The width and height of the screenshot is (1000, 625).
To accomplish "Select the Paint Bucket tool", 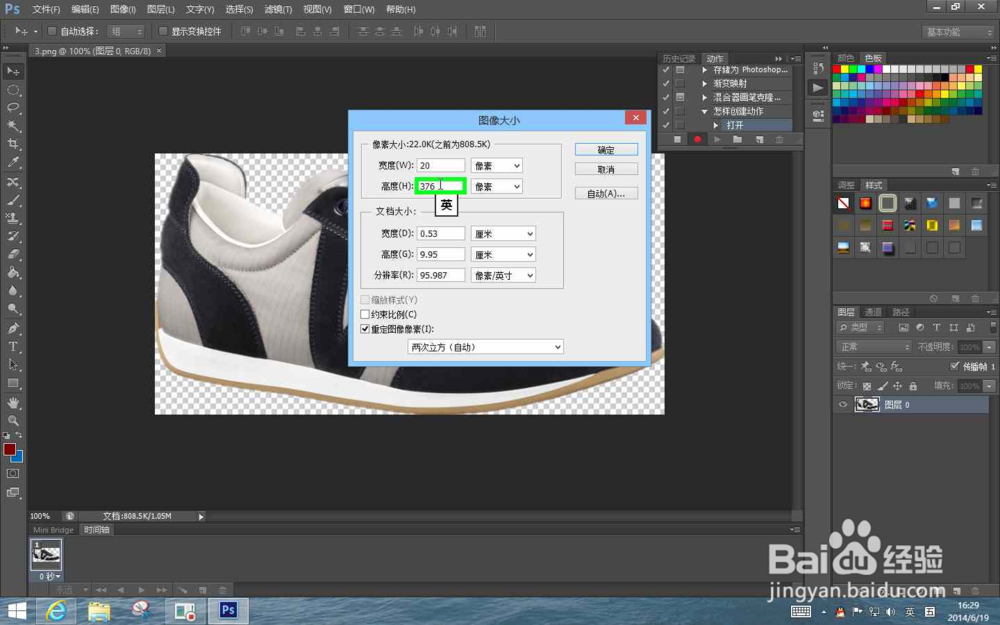I will pos(13,272).
